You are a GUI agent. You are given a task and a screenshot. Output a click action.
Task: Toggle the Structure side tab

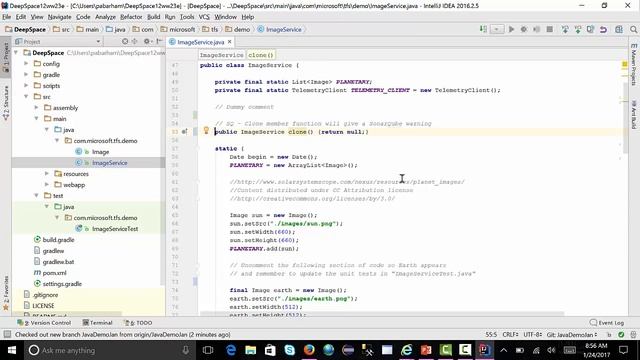(x=6, y=103)
